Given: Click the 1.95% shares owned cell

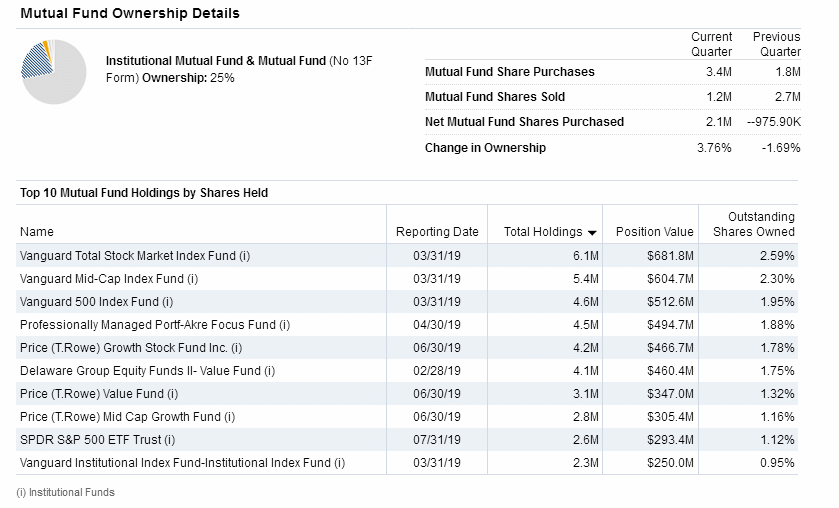Looking at the screenshot, I should point(777,302).
